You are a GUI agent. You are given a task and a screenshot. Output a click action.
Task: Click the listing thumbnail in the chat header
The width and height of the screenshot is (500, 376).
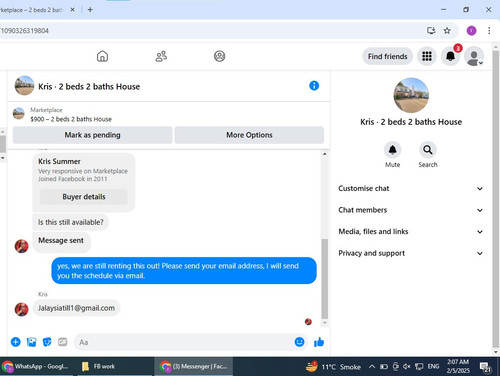pos(24,86)
